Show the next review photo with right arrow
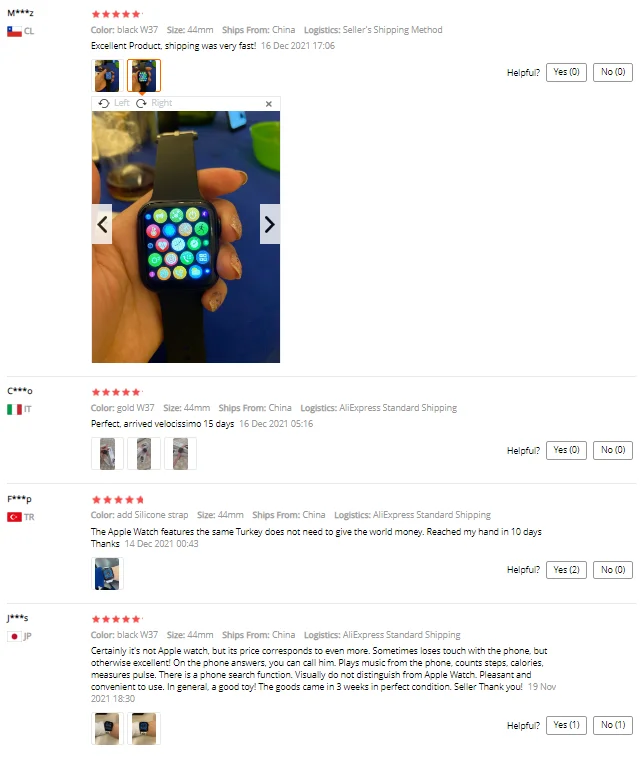640x758 pixels. pyautogui.click(x=270, y=224)
